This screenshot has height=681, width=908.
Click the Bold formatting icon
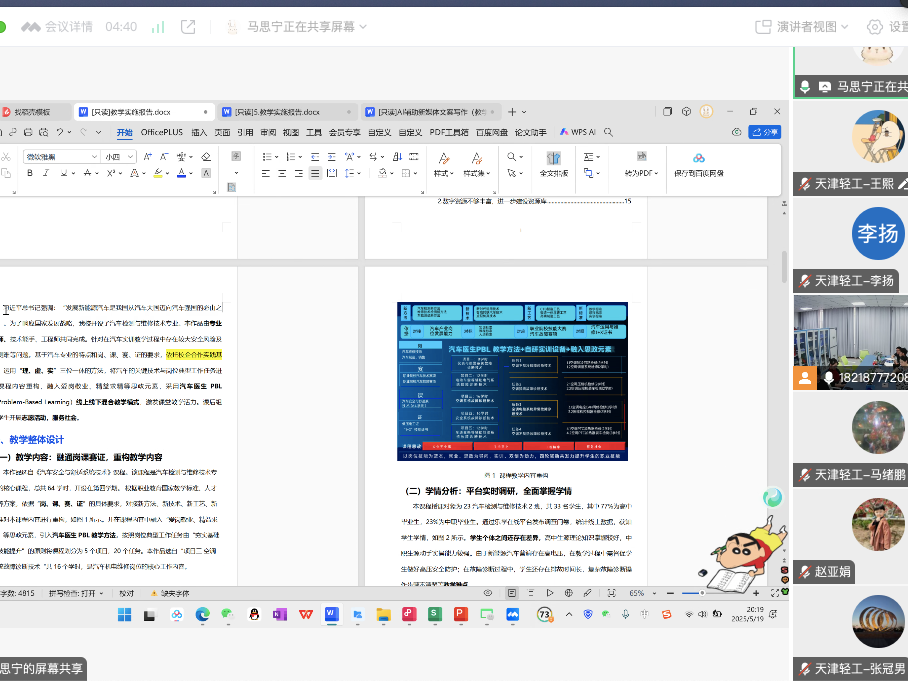[30, 173]
